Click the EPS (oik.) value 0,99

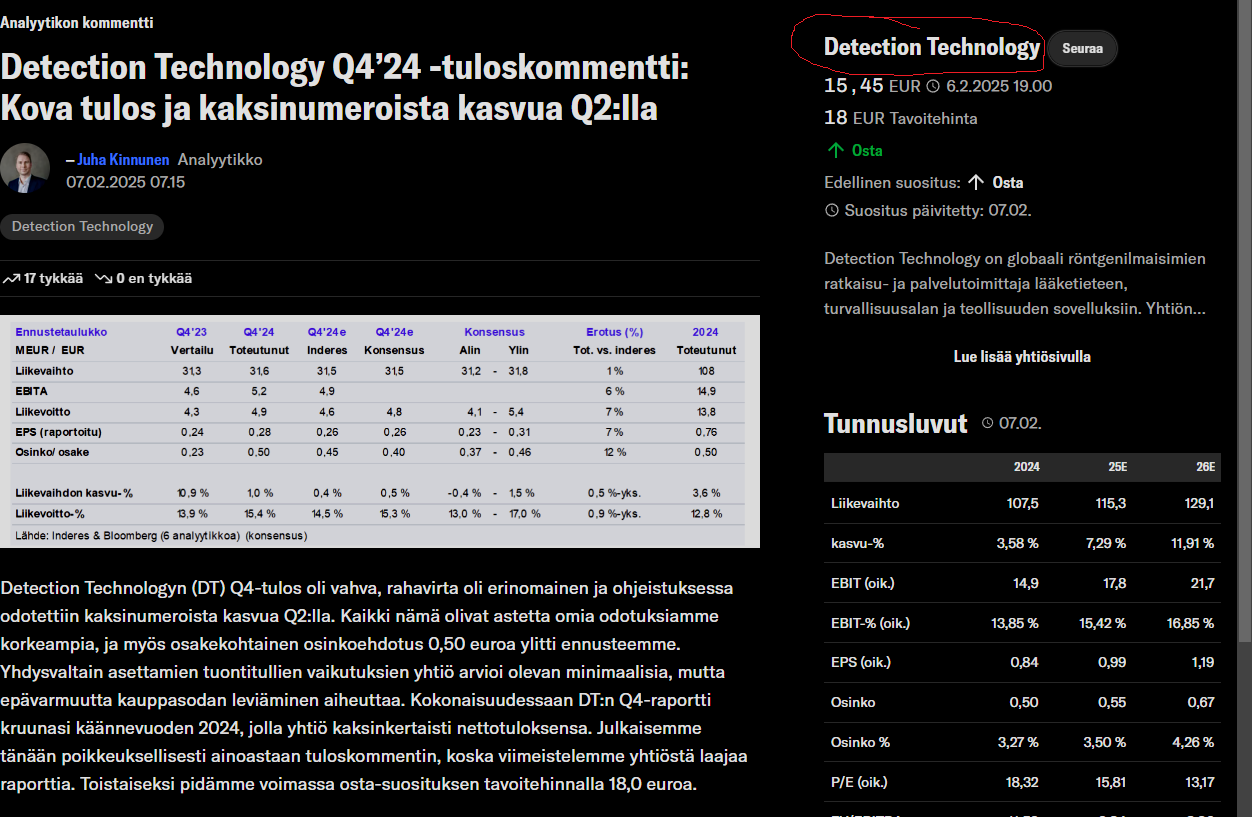pos(1113,662)
